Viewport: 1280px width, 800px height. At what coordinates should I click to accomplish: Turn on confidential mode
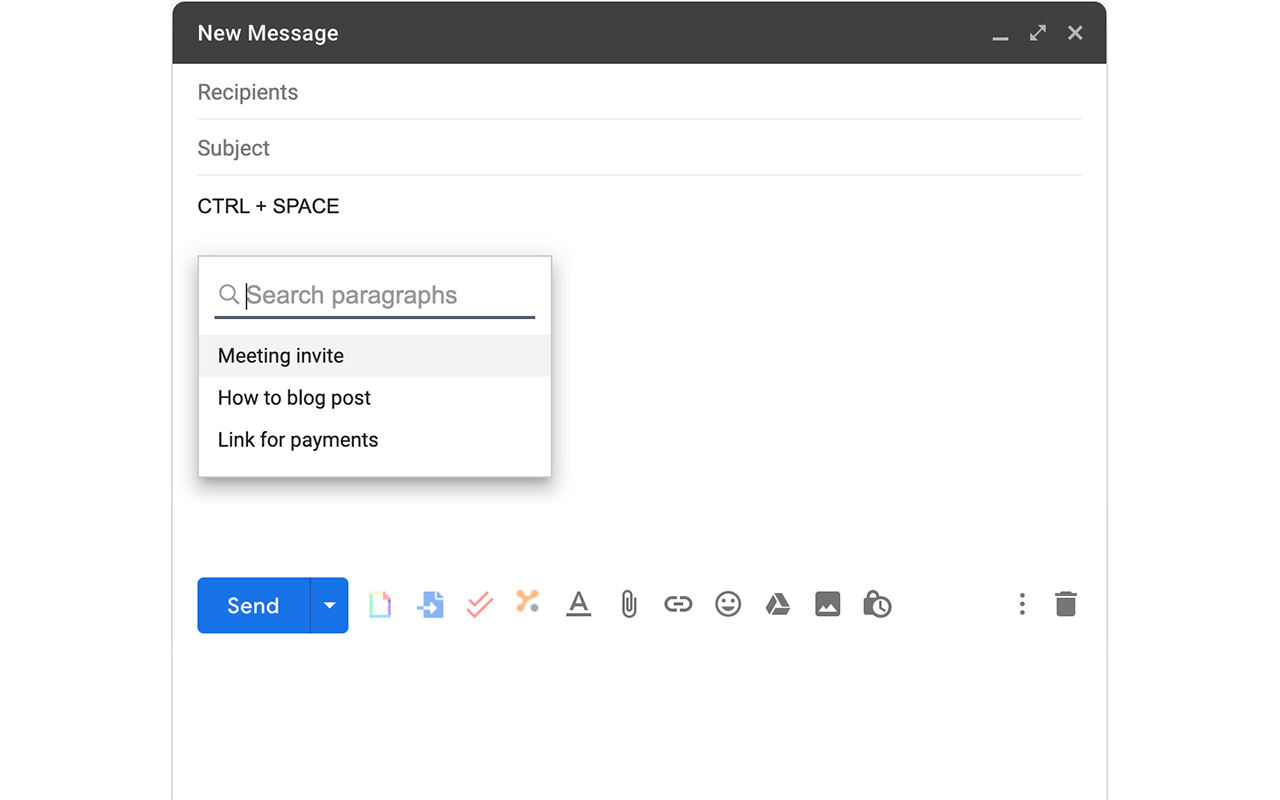(x=877, y=604)
